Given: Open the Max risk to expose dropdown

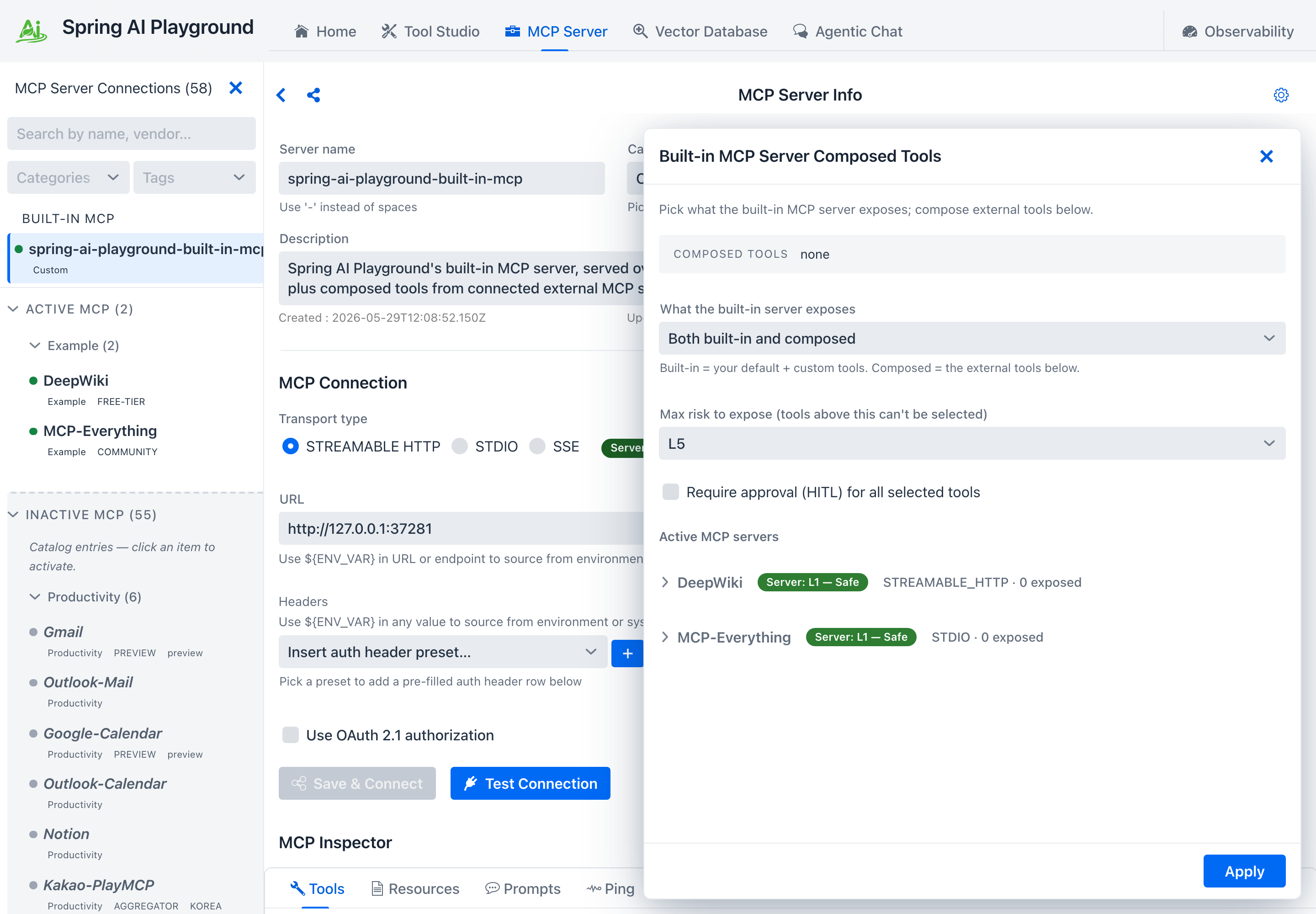Looking at the screenshot, I should point(972,443).
